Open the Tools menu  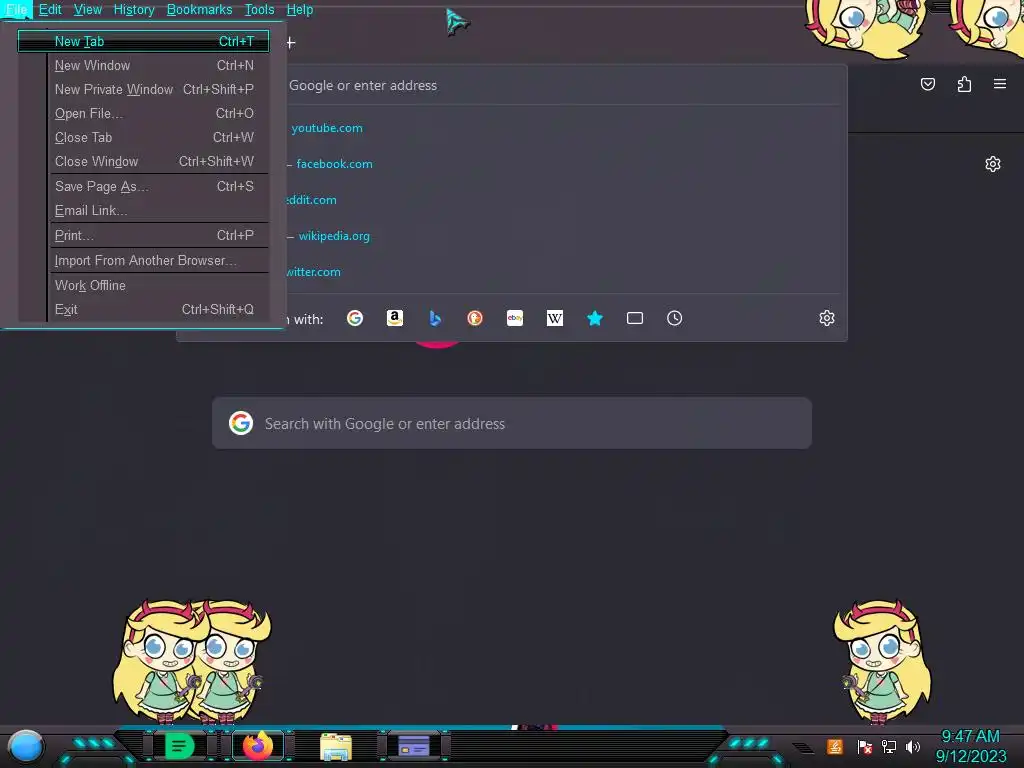coord(259,10)
